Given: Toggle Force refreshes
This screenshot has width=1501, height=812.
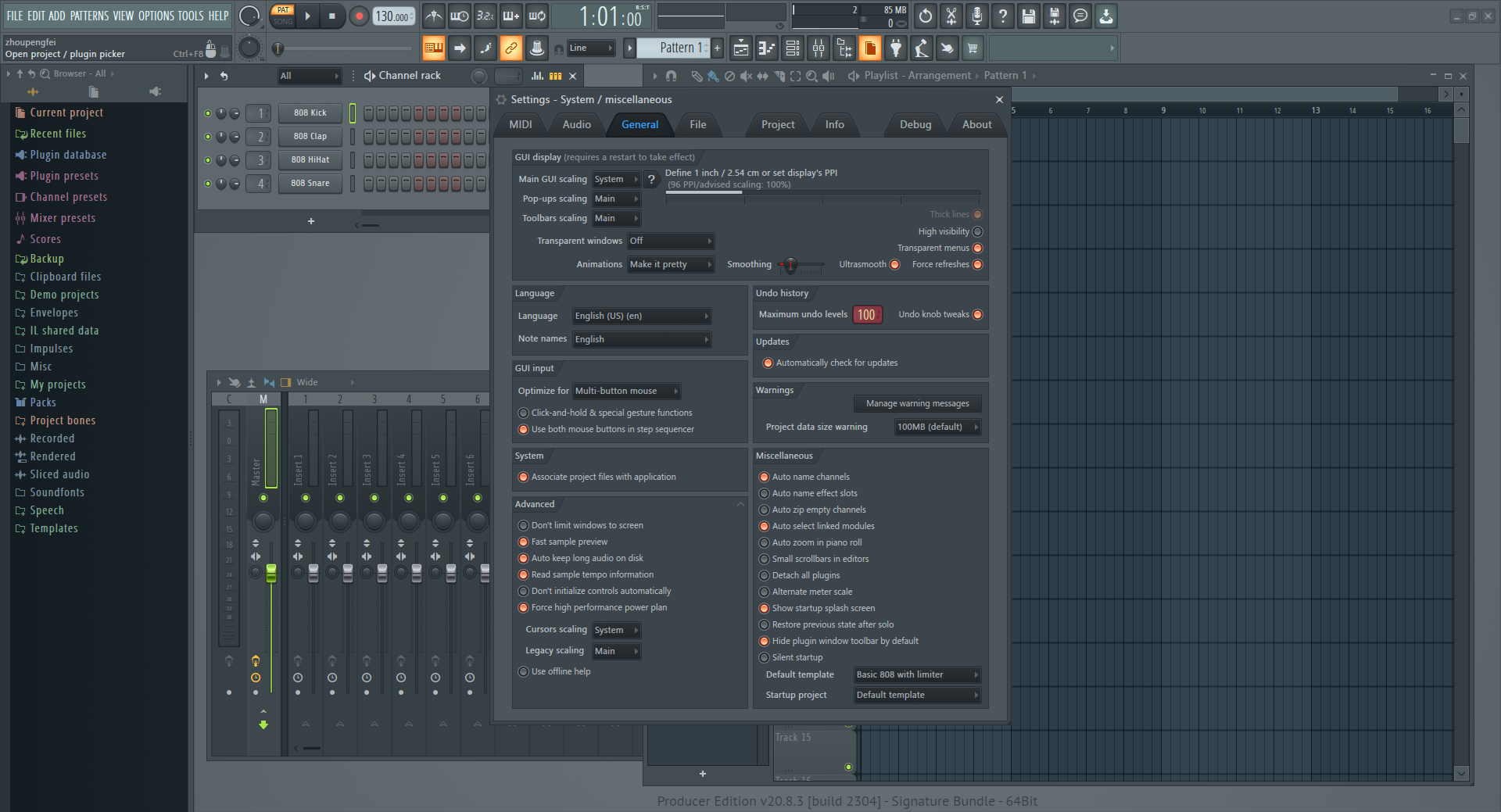Looking at the screenshot, I should (x=977, y=265).
